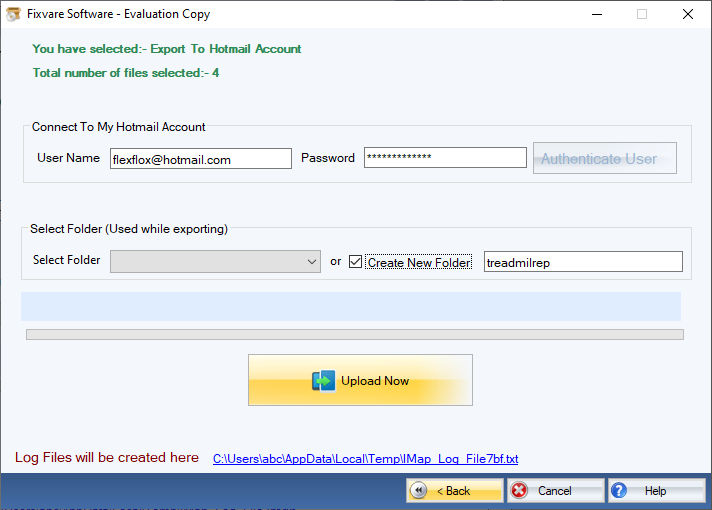The image size is (712, 510).
Task: Click the blue question mark Help icon
Action: click(619, 490)
